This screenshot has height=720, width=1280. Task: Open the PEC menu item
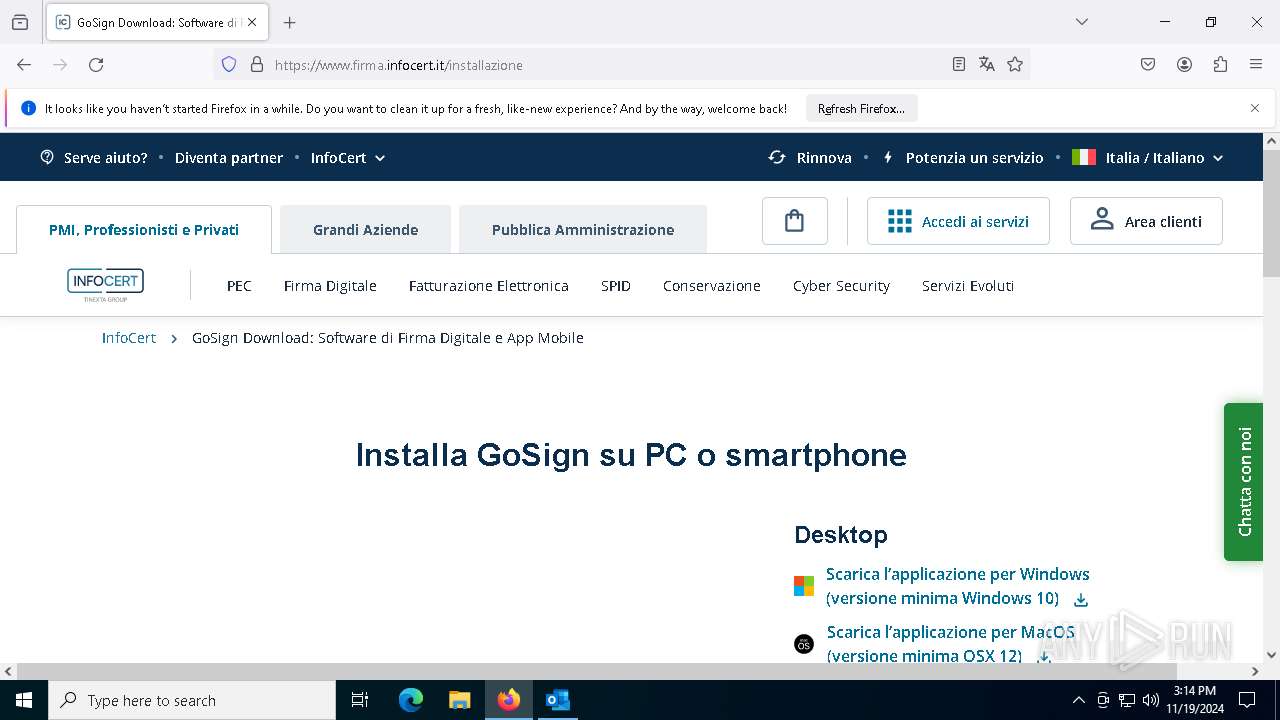(239, 285)
